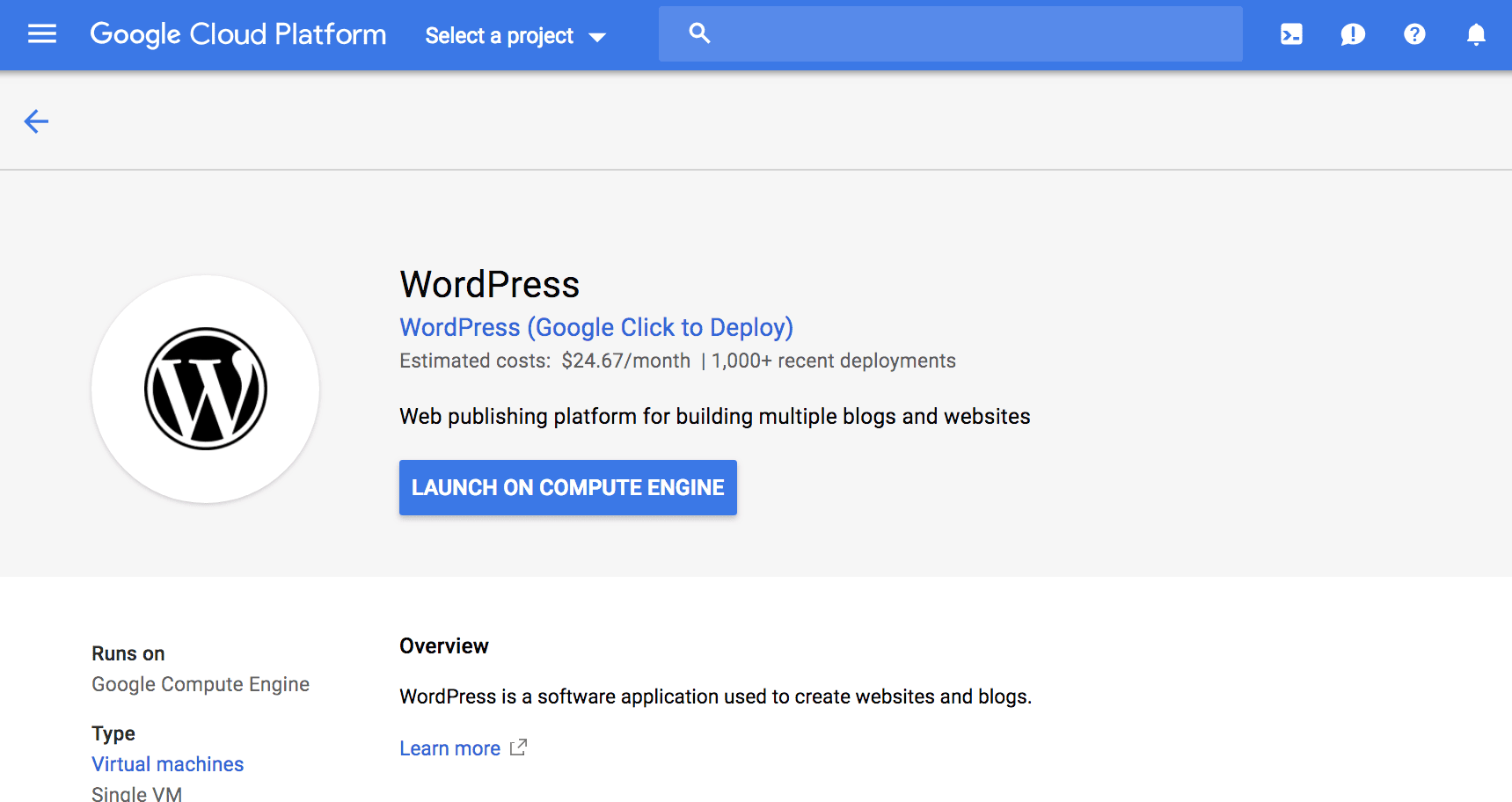Viewport: 1512px width, 802px height.
Task: Click the Type label in sidebar
Action: click(x=113, y=733)
